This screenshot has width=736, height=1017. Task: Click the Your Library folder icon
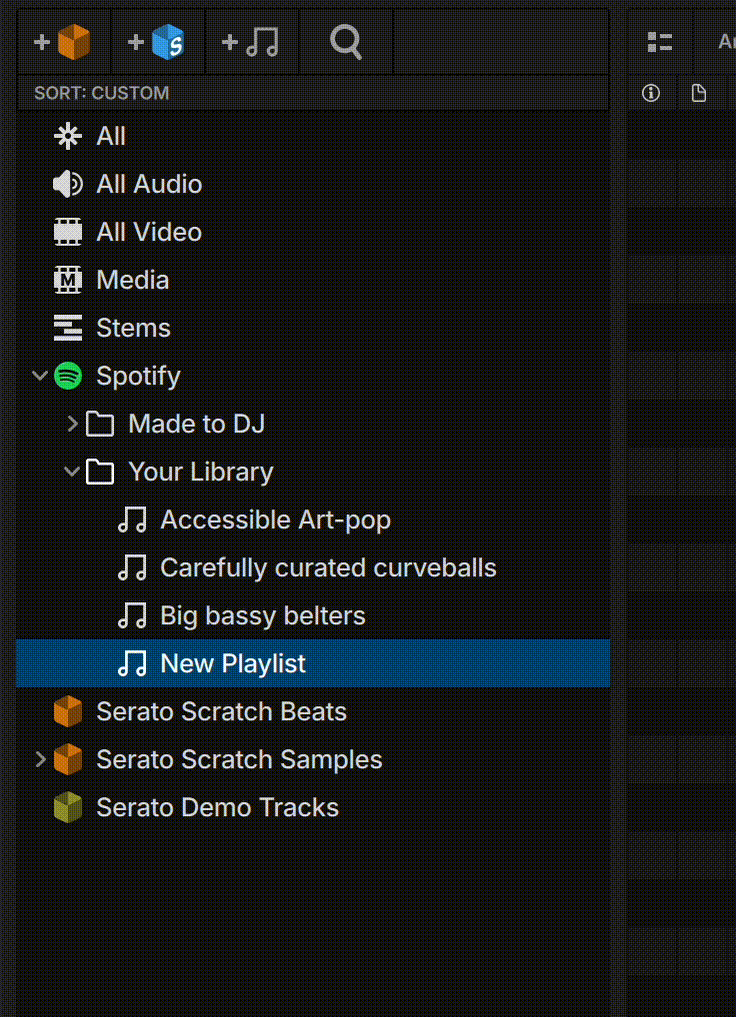click(x=100, y=472)
